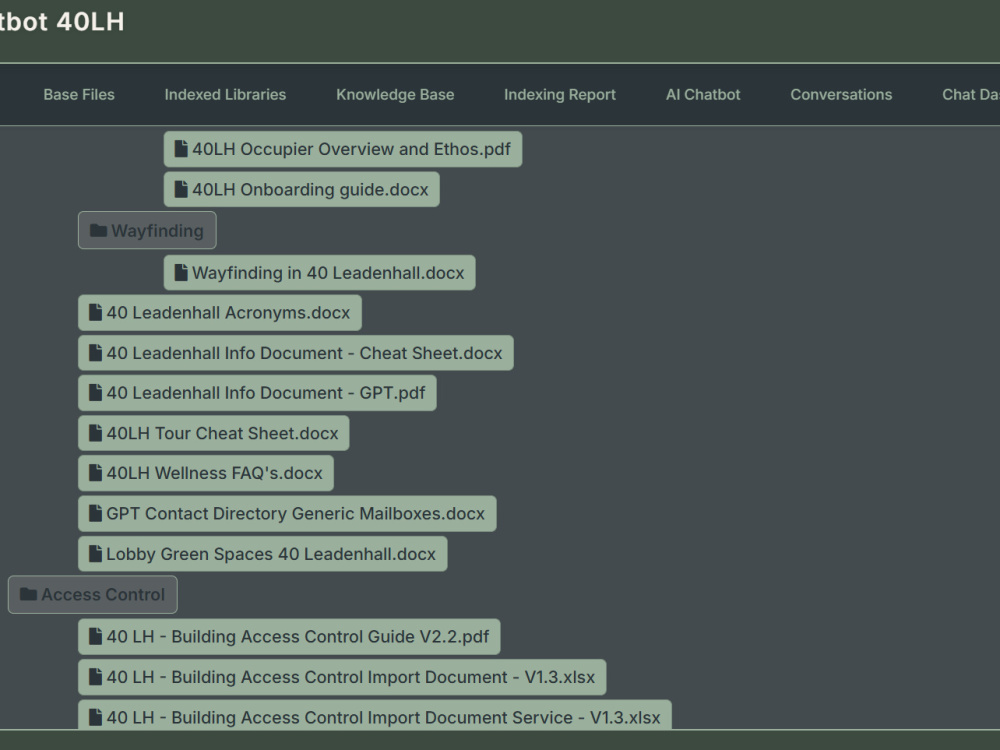Click file icon of Wayfinding in 40 Leadenhall.docx

[x=181, y=272]
